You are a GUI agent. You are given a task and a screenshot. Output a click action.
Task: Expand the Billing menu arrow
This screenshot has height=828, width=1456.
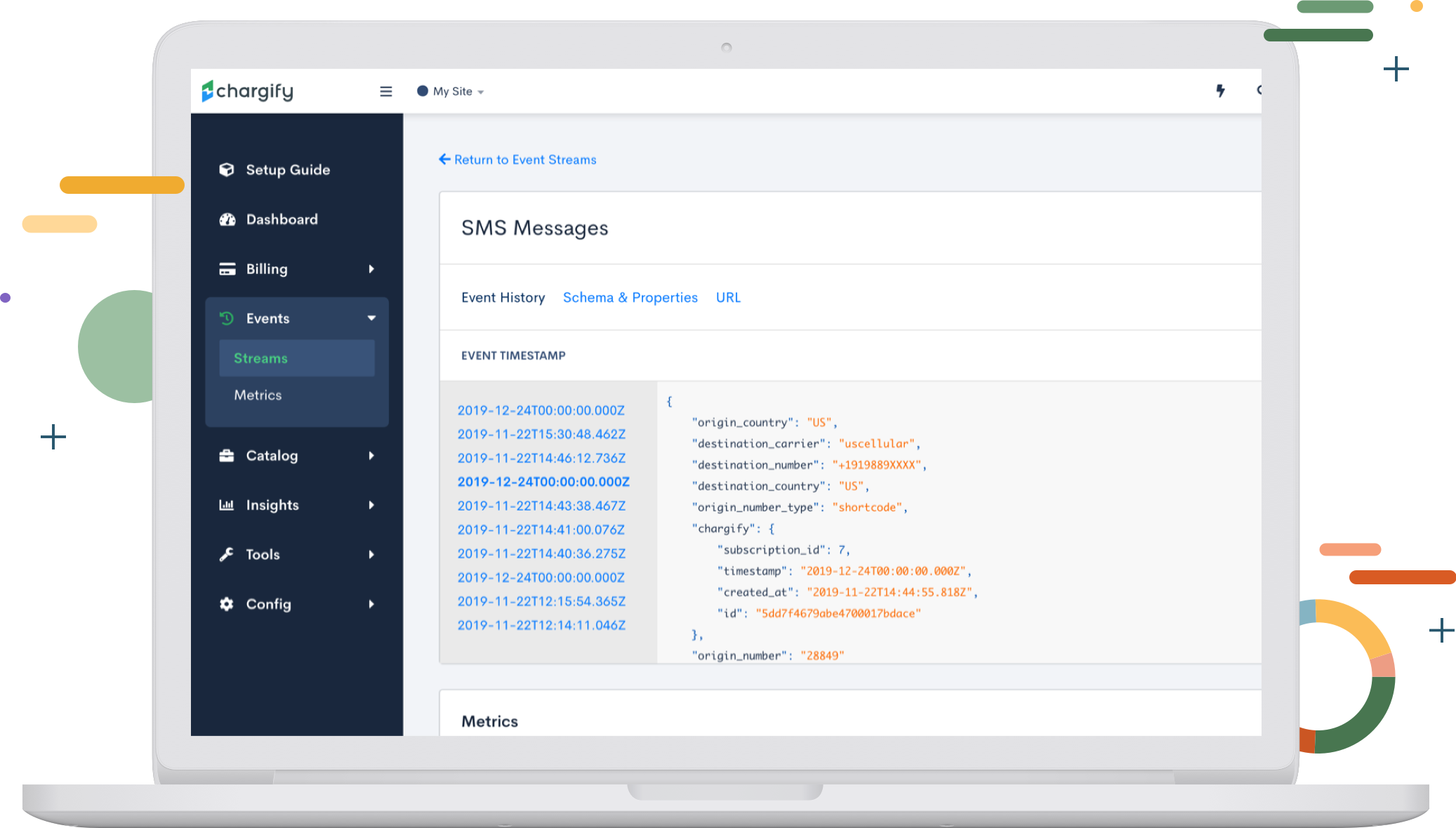(371, 269)
